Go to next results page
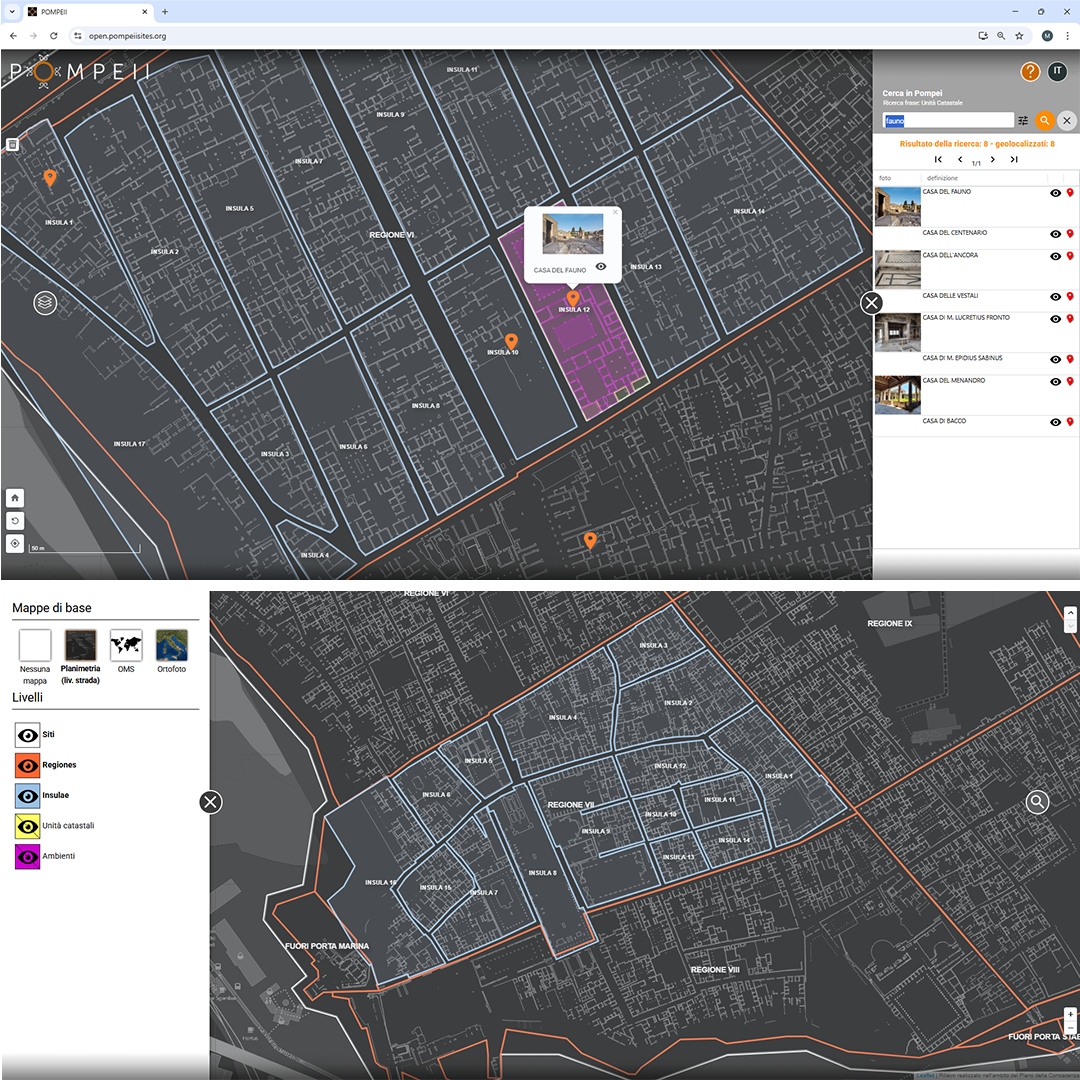Viewport: 1080px width, 1080px height. pyautogui.click(x=993, y=159)
